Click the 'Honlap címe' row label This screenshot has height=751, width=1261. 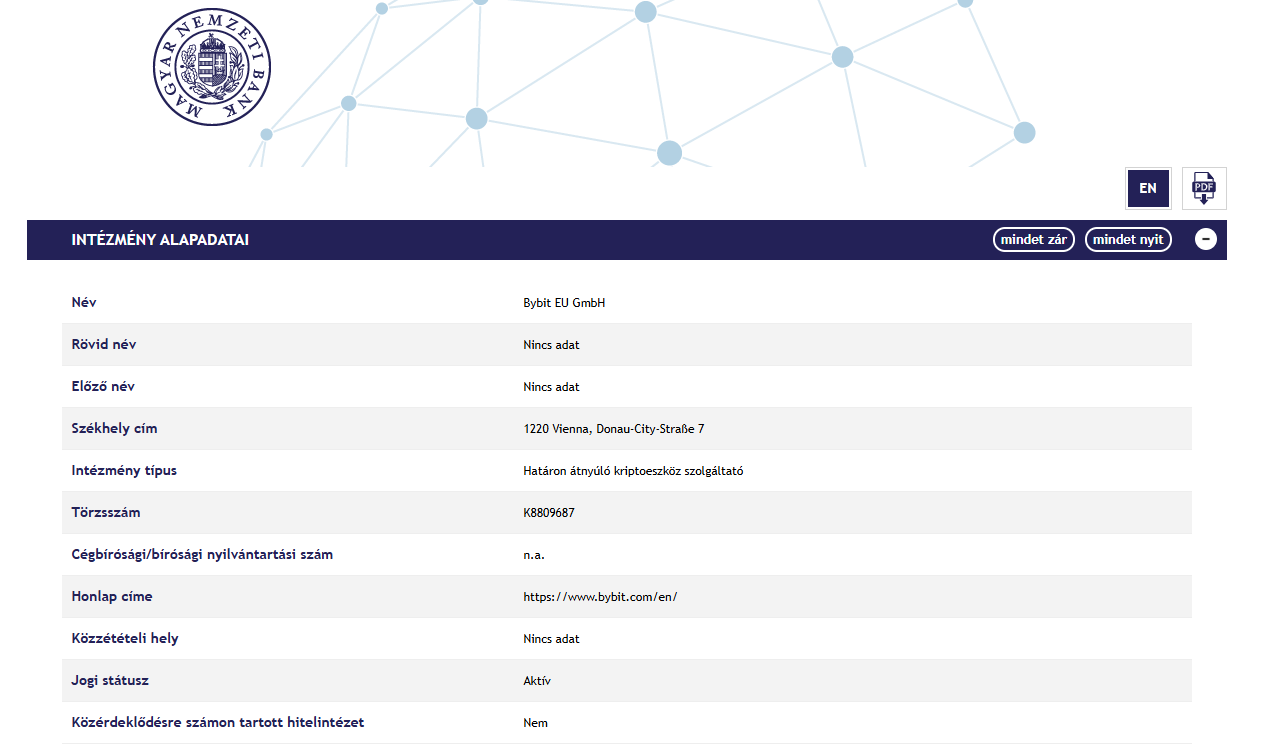[112, 596]
